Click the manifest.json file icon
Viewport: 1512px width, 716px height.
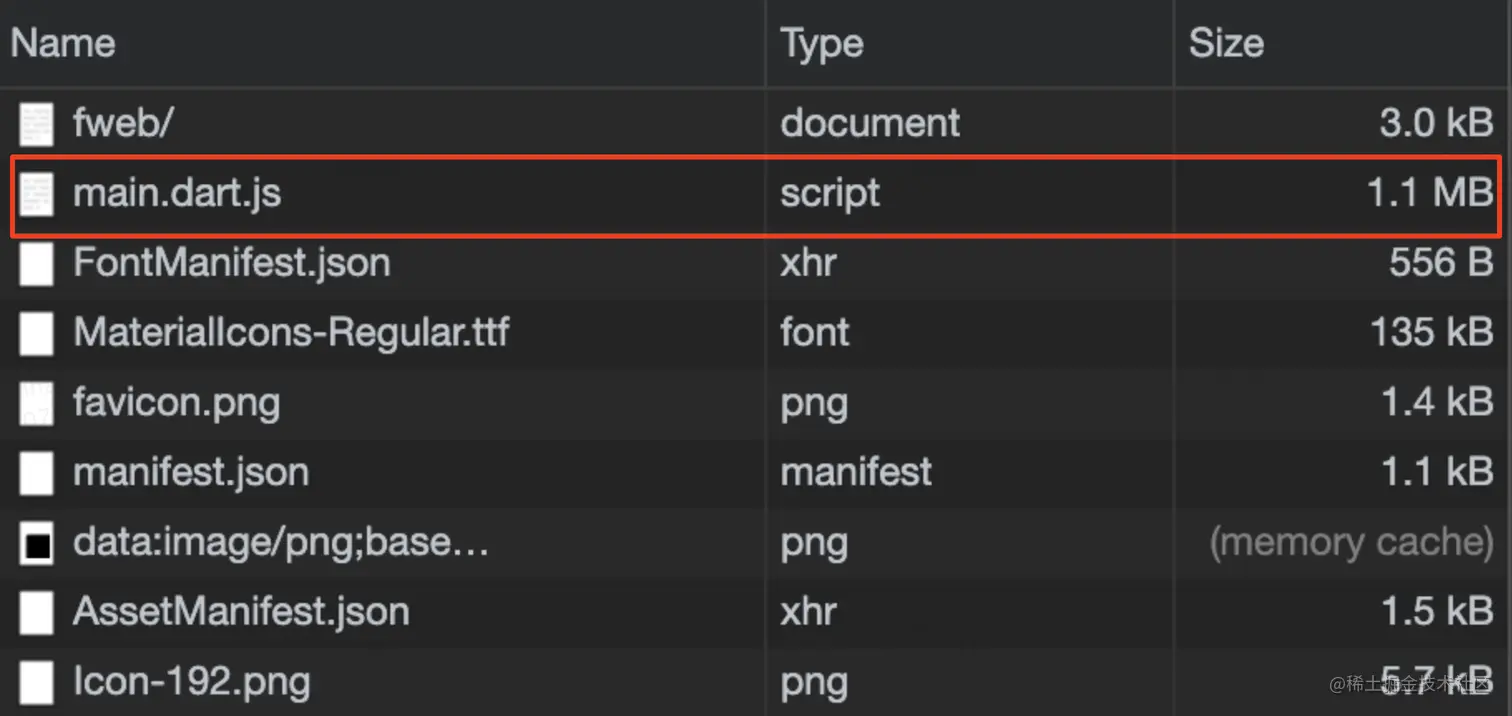(x=37, y=473)
